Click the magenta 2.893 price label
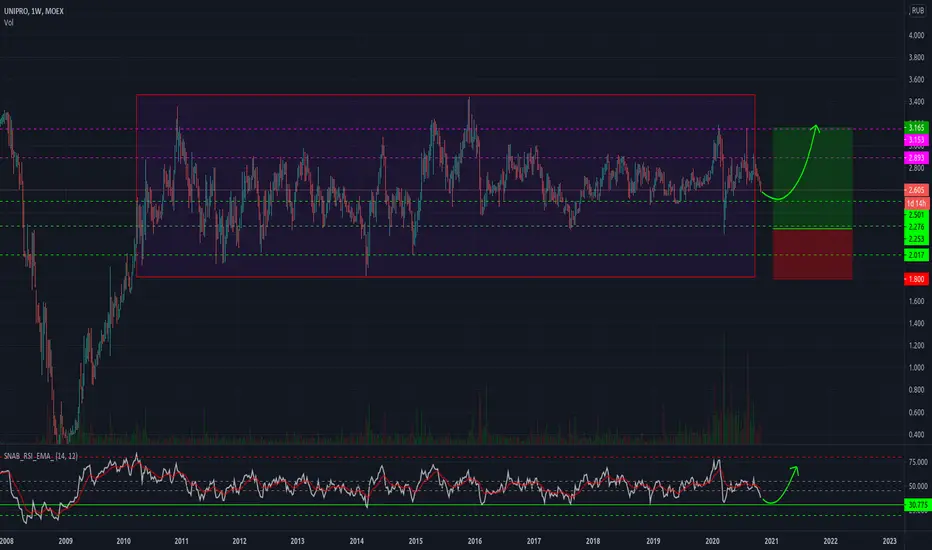 click(x=916, y=158)
